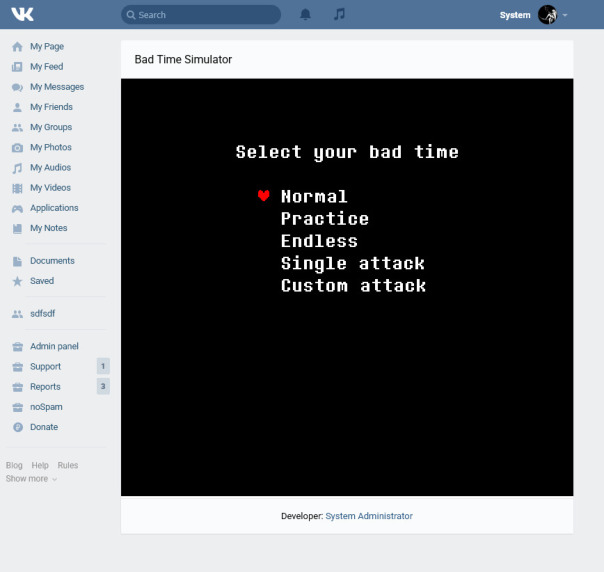Click the My Videos film icon

tap(17, 188)
